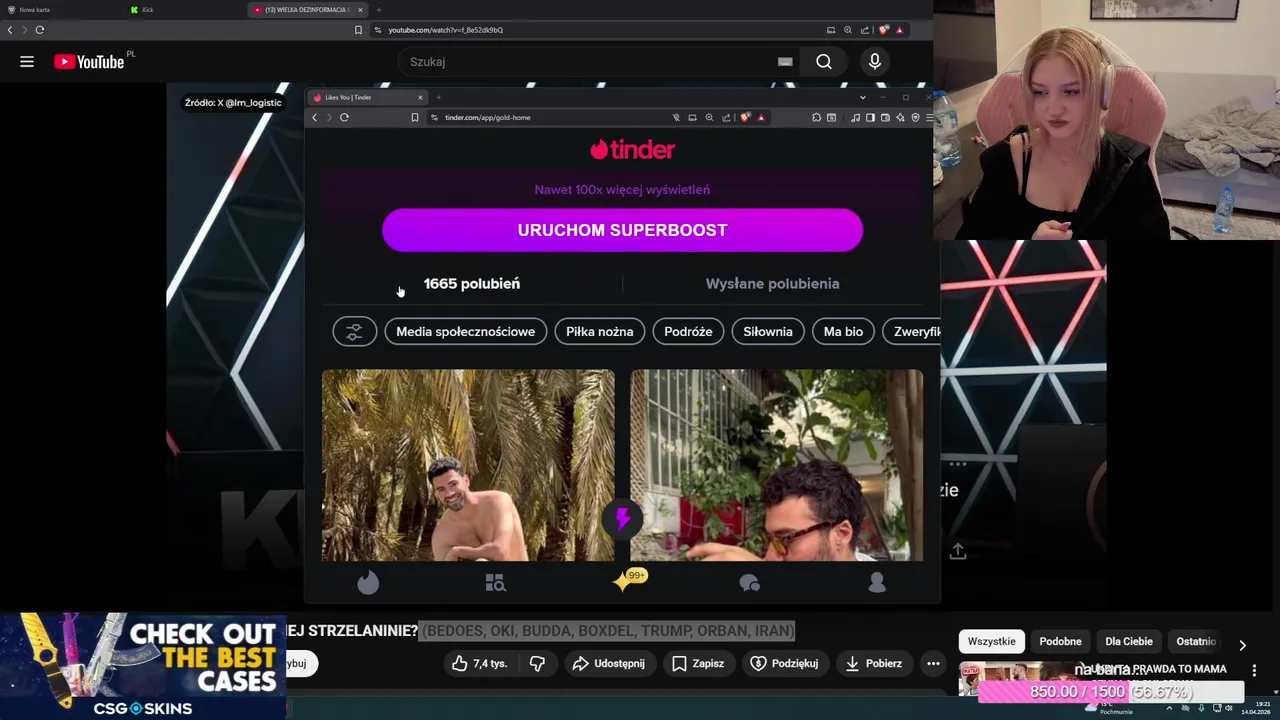Bookmark the Tinder page
The image size is (1280, 720).
point(414,118)
